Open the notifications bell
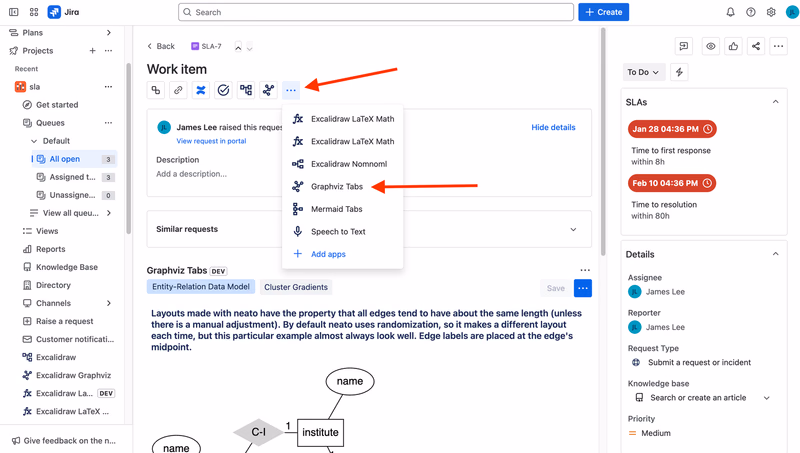The width and height of the screenshot is (800, 453). click(731, 12)
